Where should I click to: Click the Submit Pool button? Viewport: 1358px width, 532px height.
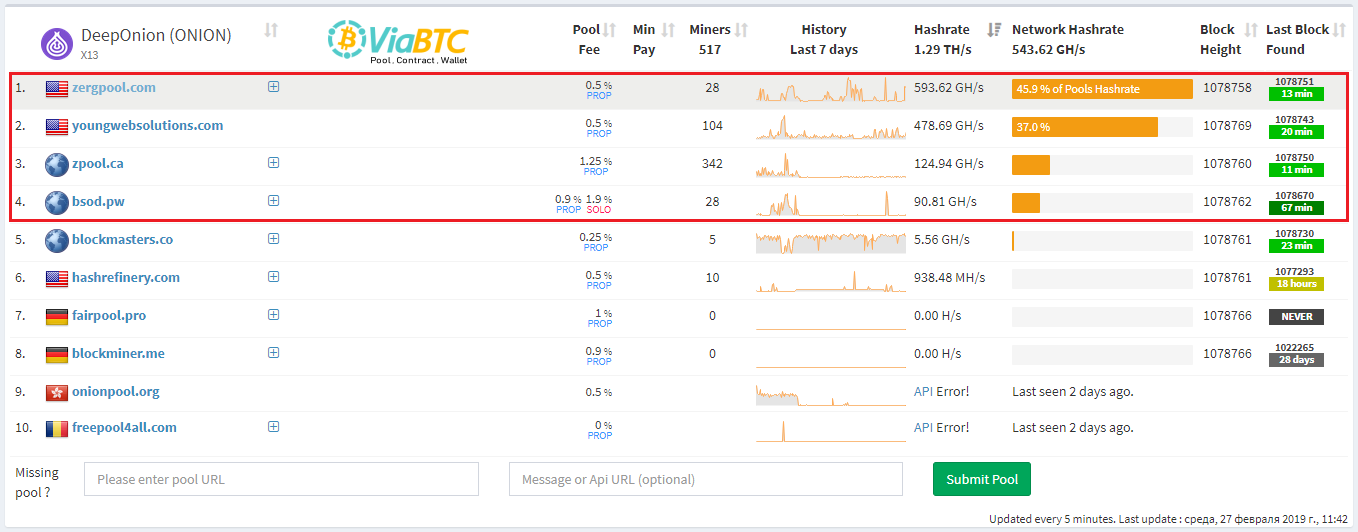click(982, 479)
